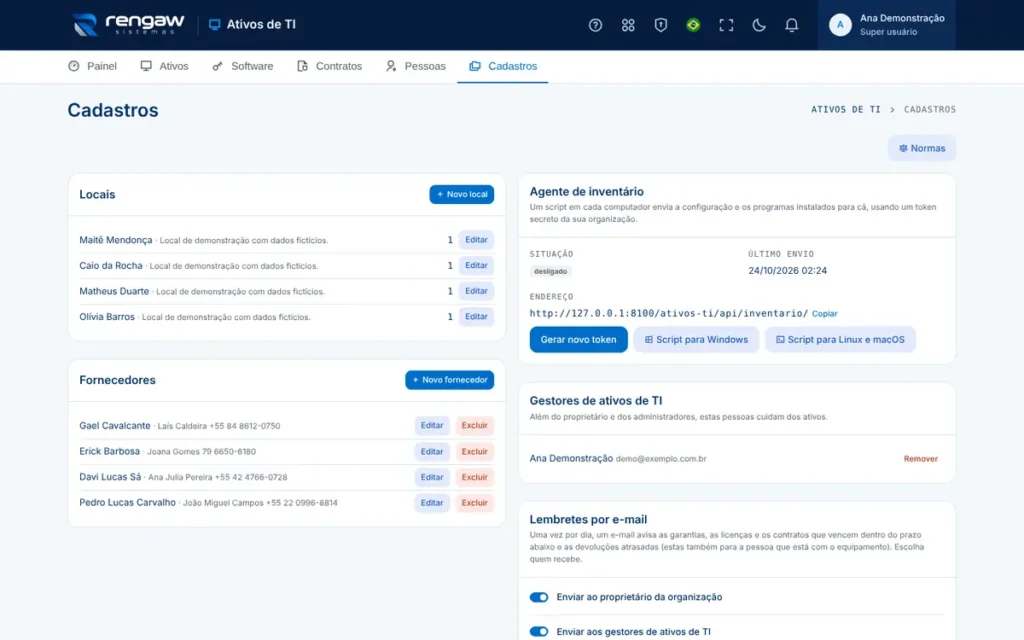Download Script para Linux e macOS
This screenshot has height=640, width=1024.
[x=840, y=340]
